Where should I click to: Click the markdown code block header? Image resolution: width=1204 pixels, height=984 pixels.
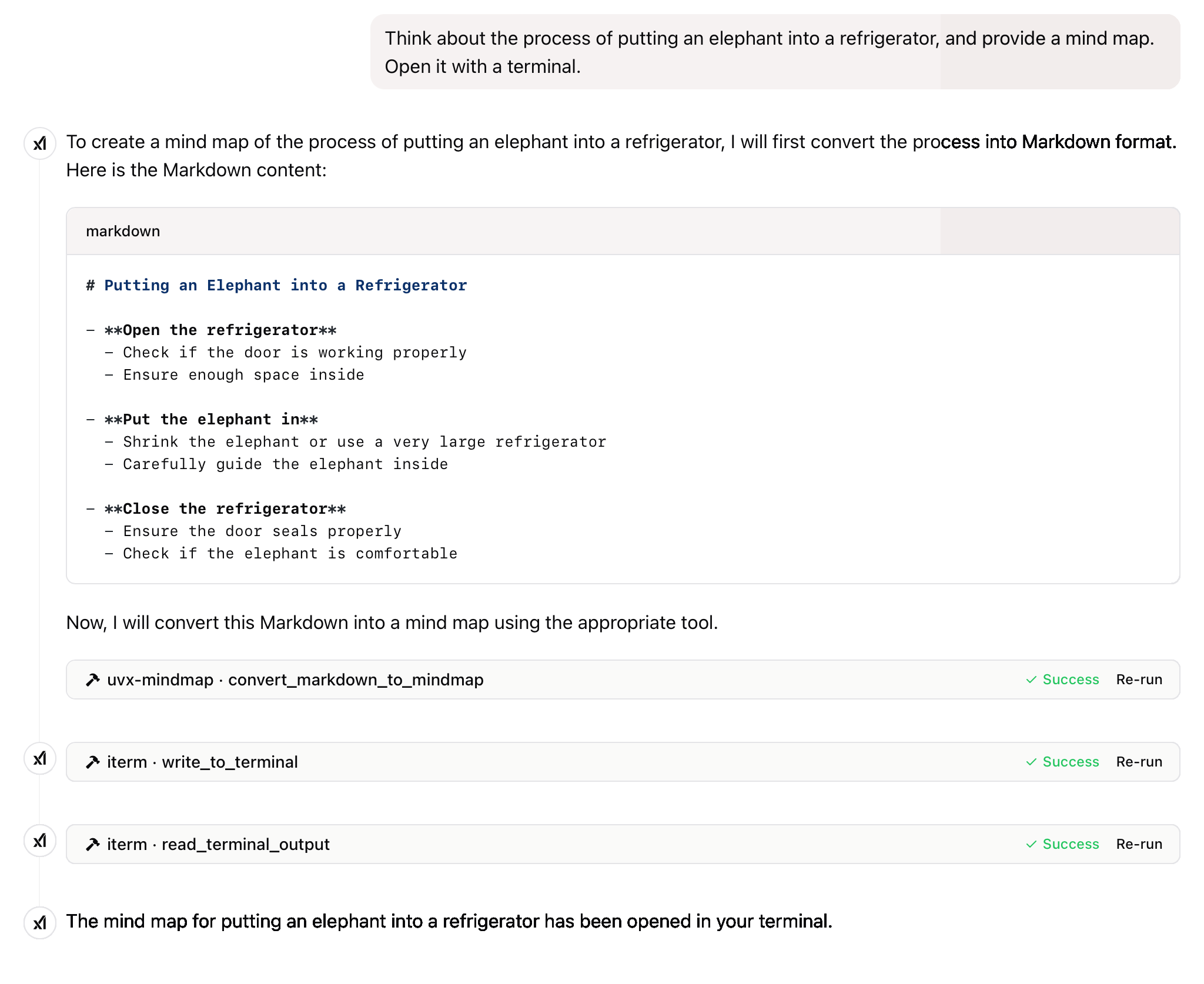123,231
